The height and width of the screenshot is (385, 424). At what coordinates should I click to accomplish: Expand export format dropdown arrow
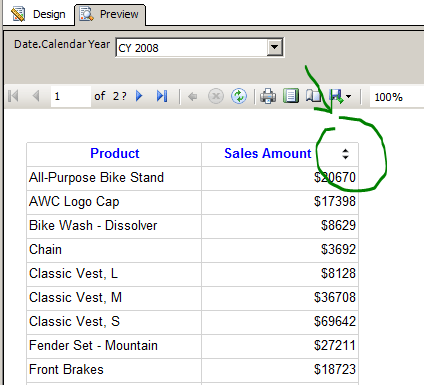(349, 97)
